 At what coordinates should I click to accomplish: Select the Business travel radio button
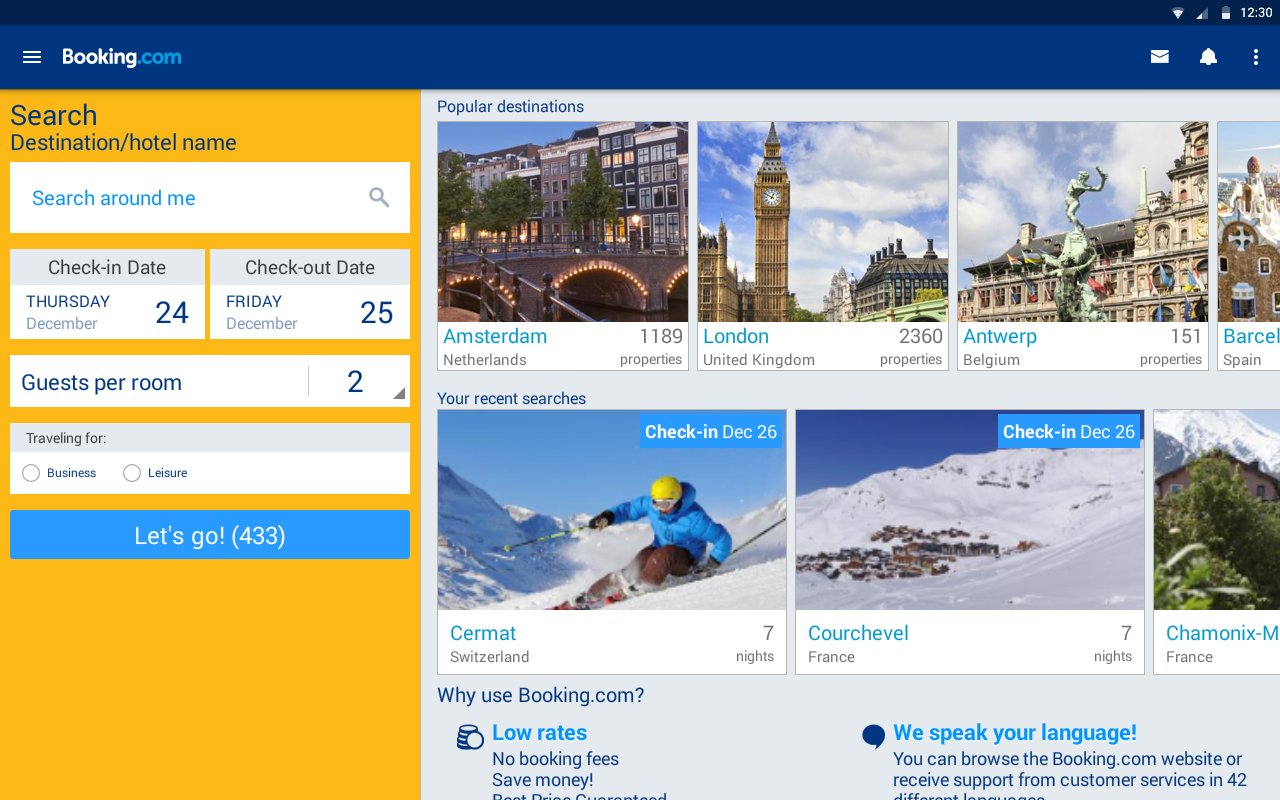tap(31, 473)
